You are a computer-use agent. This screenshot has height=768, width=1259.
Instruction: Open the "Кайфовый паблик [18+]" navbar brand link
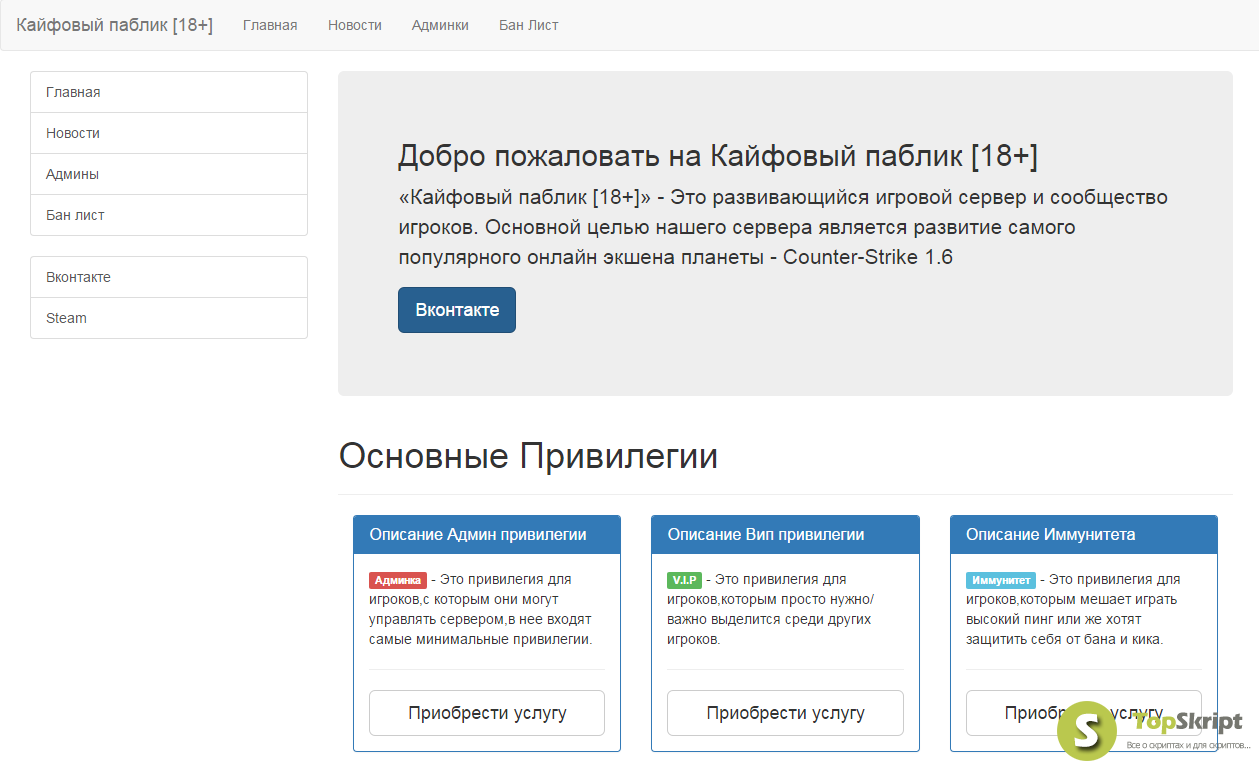pyautogui.click(x=114, y=25)
